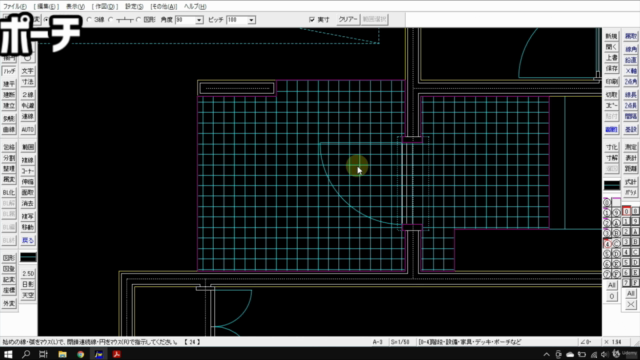Select the 寸法 dimension tool
The height and width of the screenshot is (360, 640).
[x=28, y=82]
